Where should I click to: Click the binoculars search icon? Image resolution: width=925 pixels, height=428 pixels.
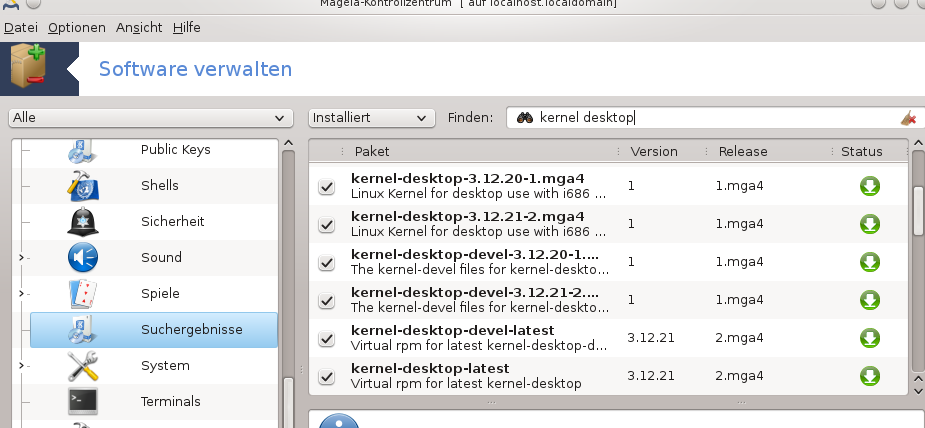tap(524, 118)
